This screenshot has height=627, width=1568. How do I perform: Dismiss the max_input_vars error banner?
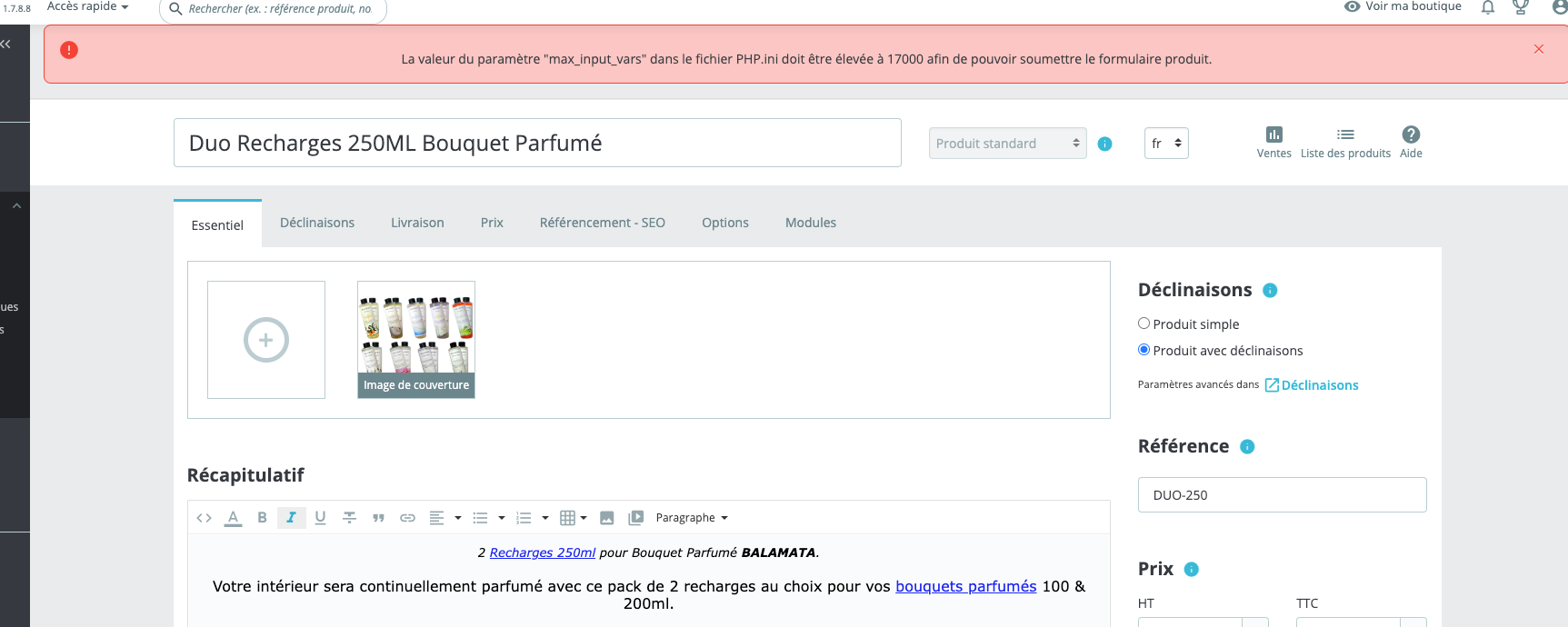tap(1539, 49)
